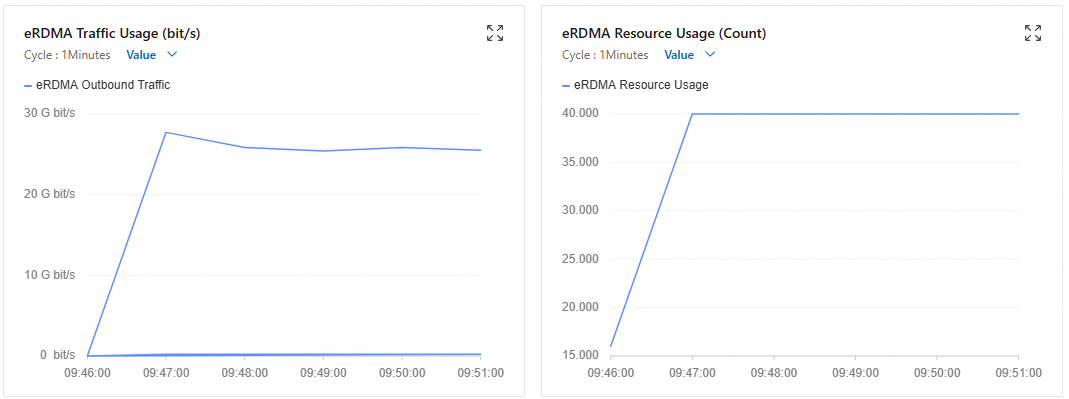Viewport: 1069px width, 399px height.
Task: Click 09:50:00 tick on Resource Usage chart
Action: click(x=937, y=373)
